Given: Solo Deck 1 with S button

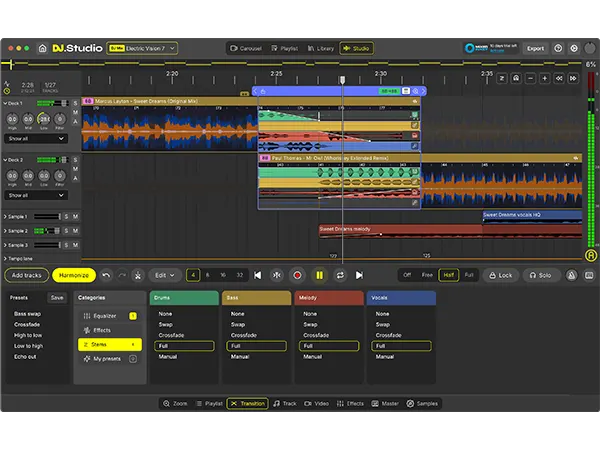Looking at the screenshot, I should tap(75, 103).
